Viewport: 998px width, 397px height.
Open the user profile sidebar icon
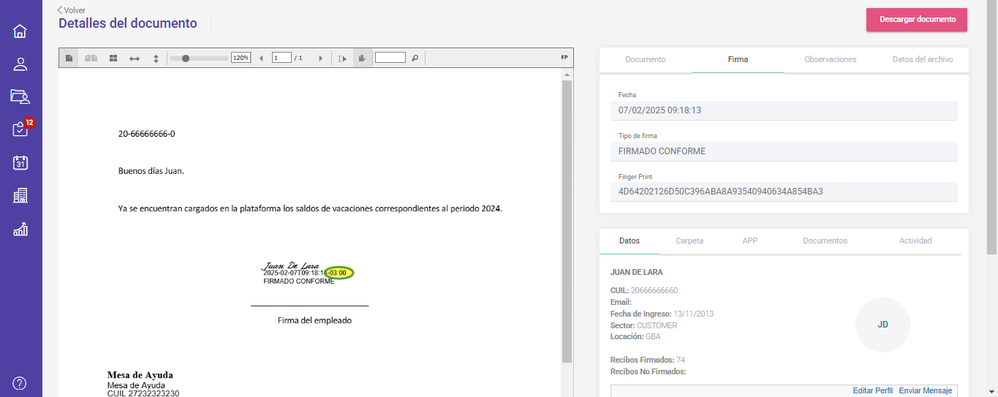tap(20, 64)
